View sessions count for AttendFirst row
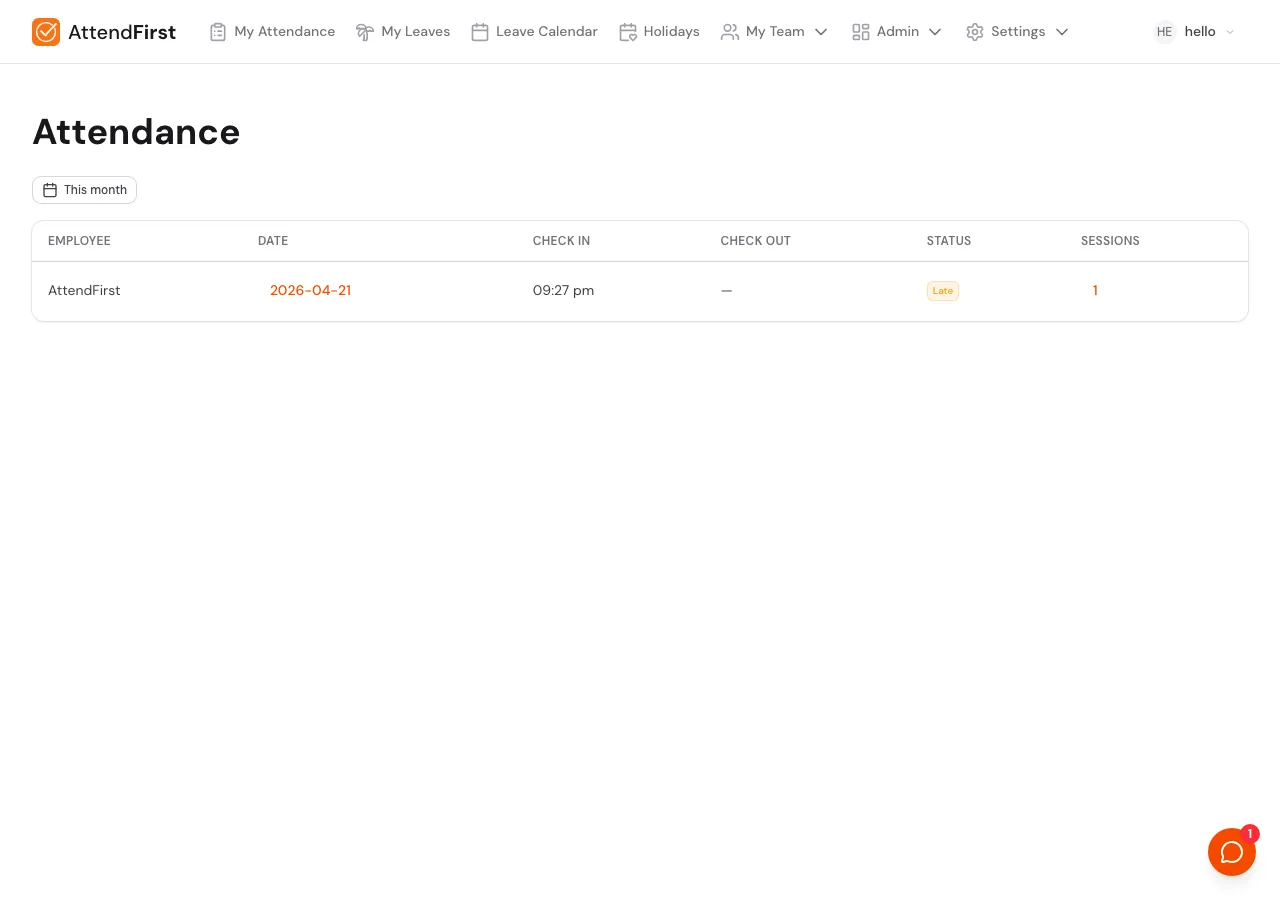 click(x=1095, y=290)
